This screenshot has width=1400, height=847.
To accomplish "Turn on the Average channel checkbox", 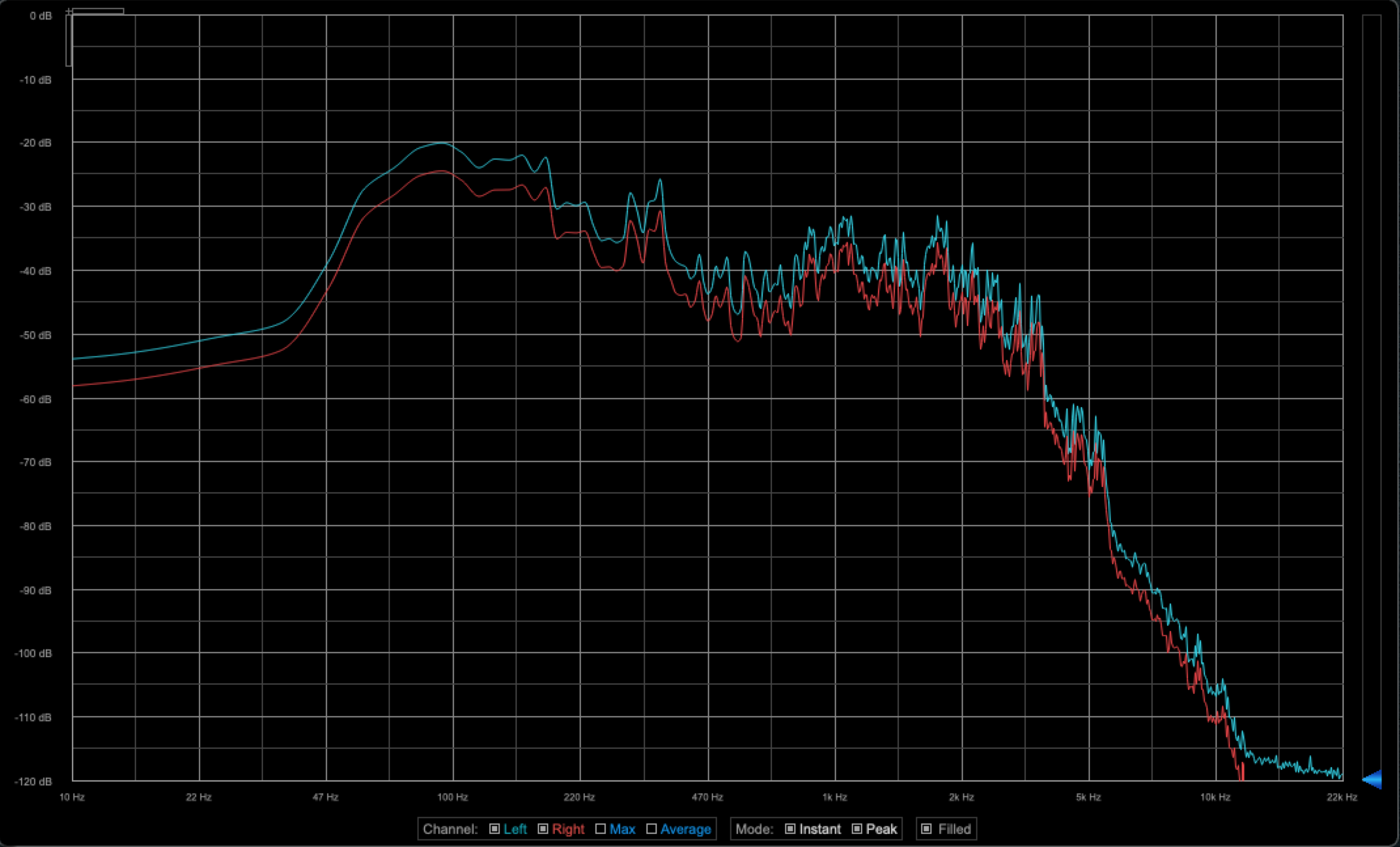I will click(x=651, y=829).
